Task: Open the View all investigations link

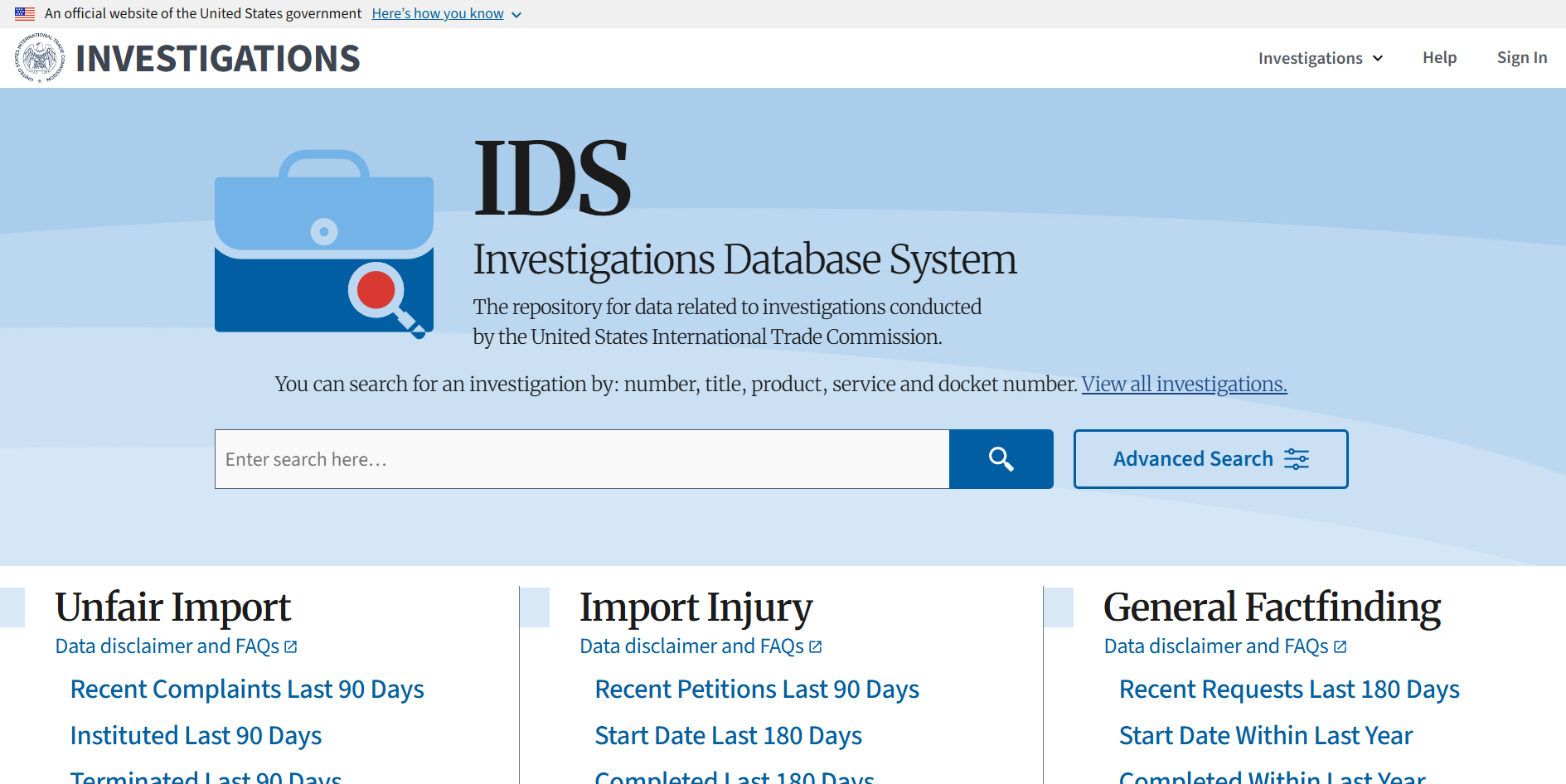Action: (x=1184, y=385)
